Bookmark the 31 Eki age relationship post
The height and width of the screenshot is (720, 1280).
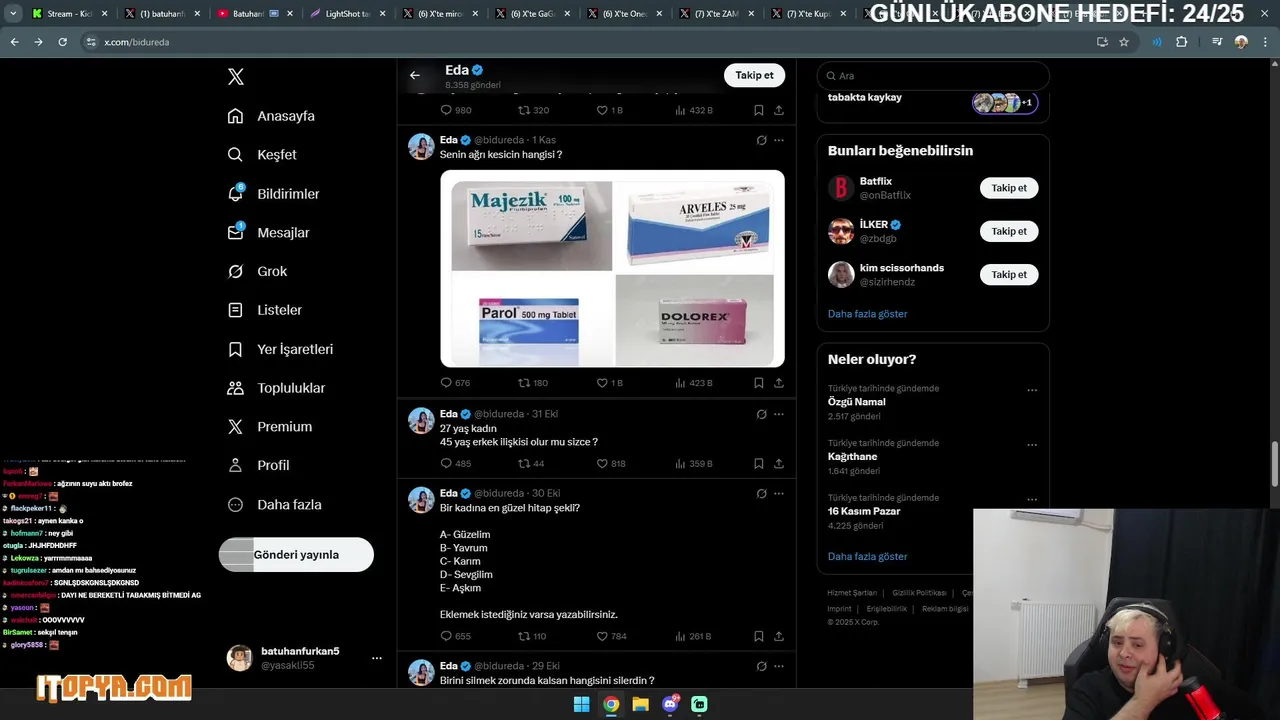pyautogui.click(x=759, y=464)
